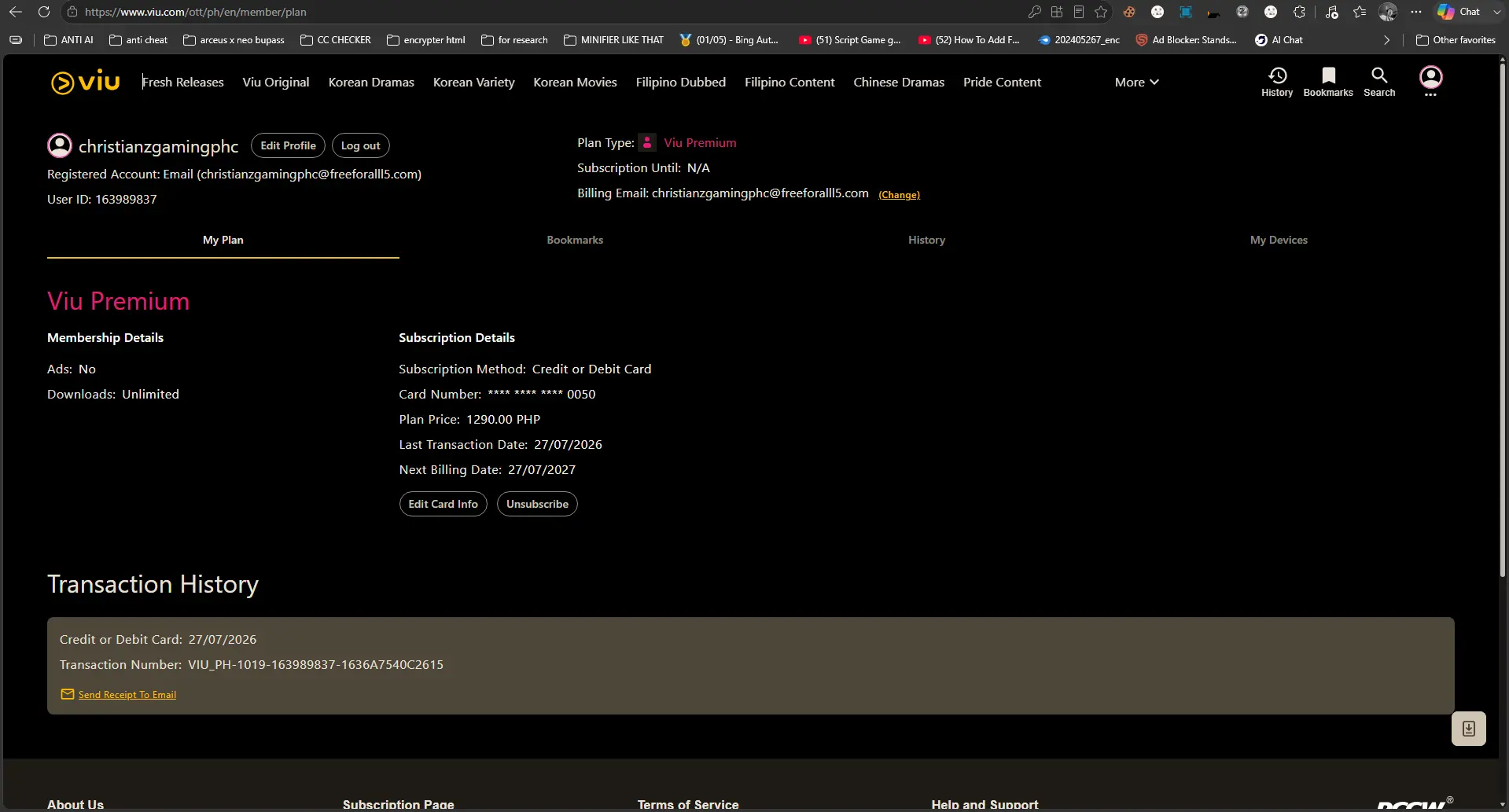View site information lock icon
The image size is (1509, 812).
click(72, 12)
